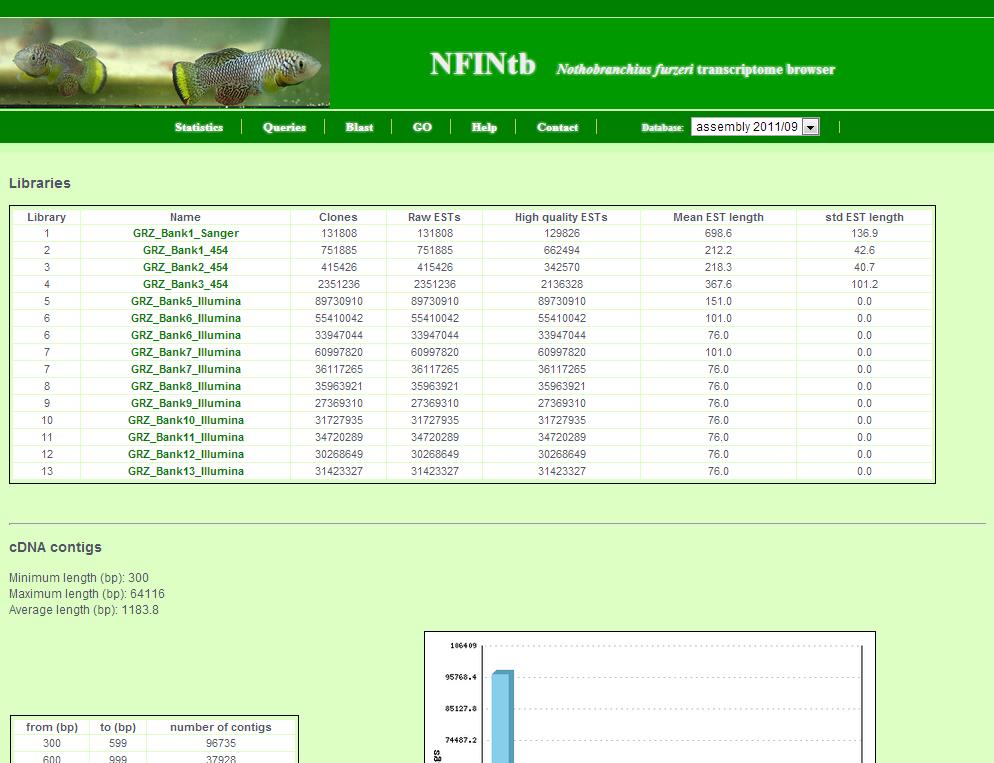Image resolution: width=994 pixels, height=763 pixels.
Task: Open the GRZ_Bank1_454 library
Action: point(185,250)
